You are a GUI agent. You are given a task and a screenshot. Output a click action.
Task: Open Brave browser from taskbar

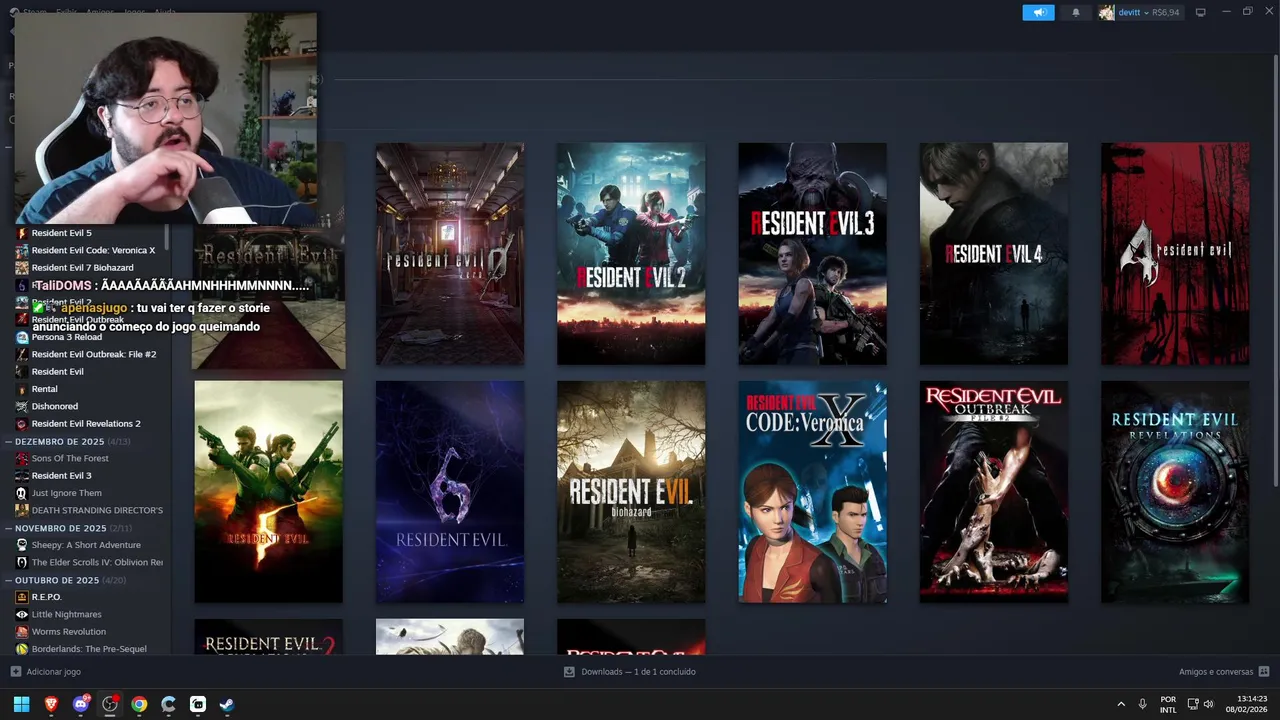click(51, 704)
